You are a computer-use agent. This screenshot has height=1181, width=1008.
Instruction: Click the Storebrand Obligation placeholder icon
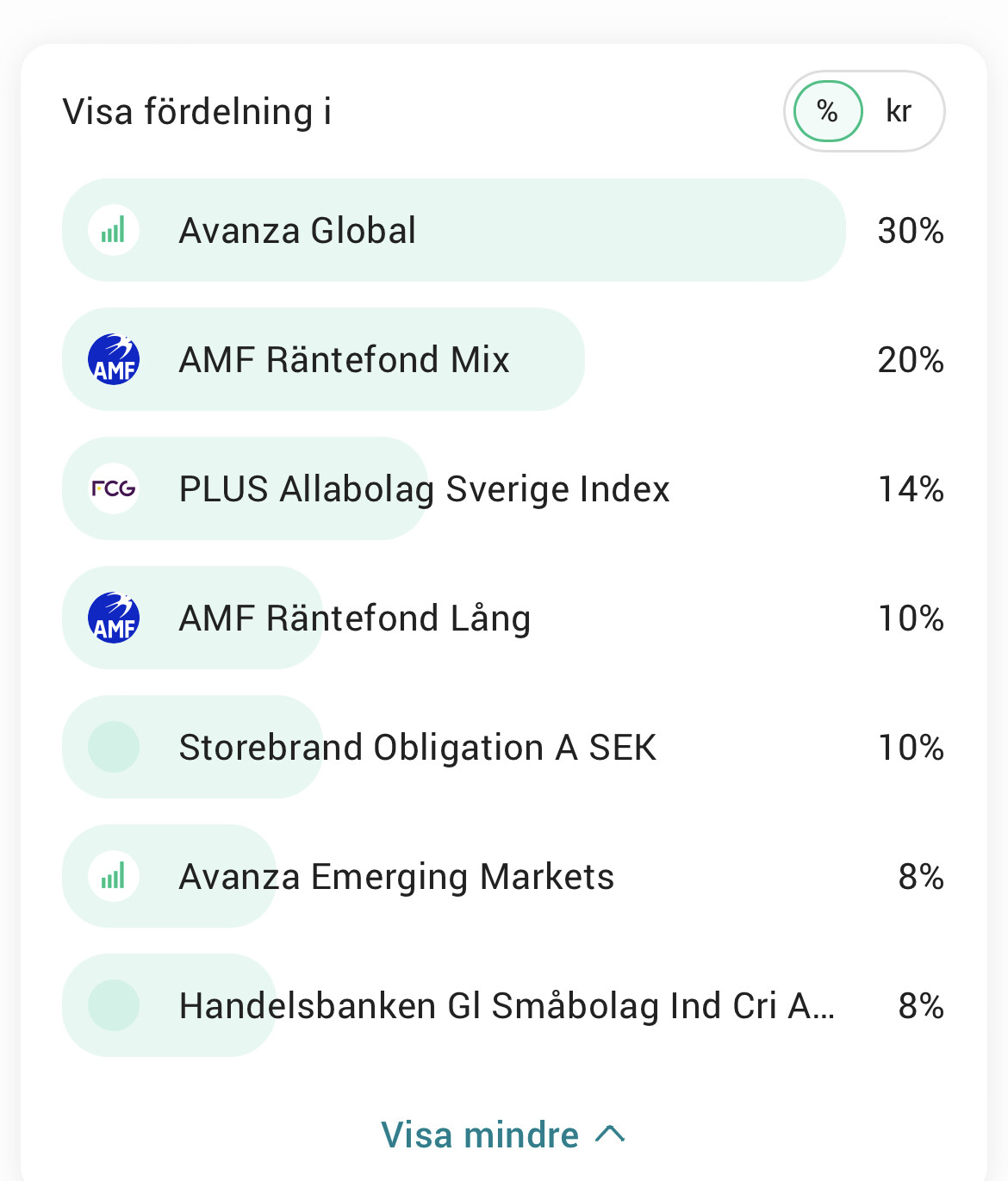pos(114,747)
